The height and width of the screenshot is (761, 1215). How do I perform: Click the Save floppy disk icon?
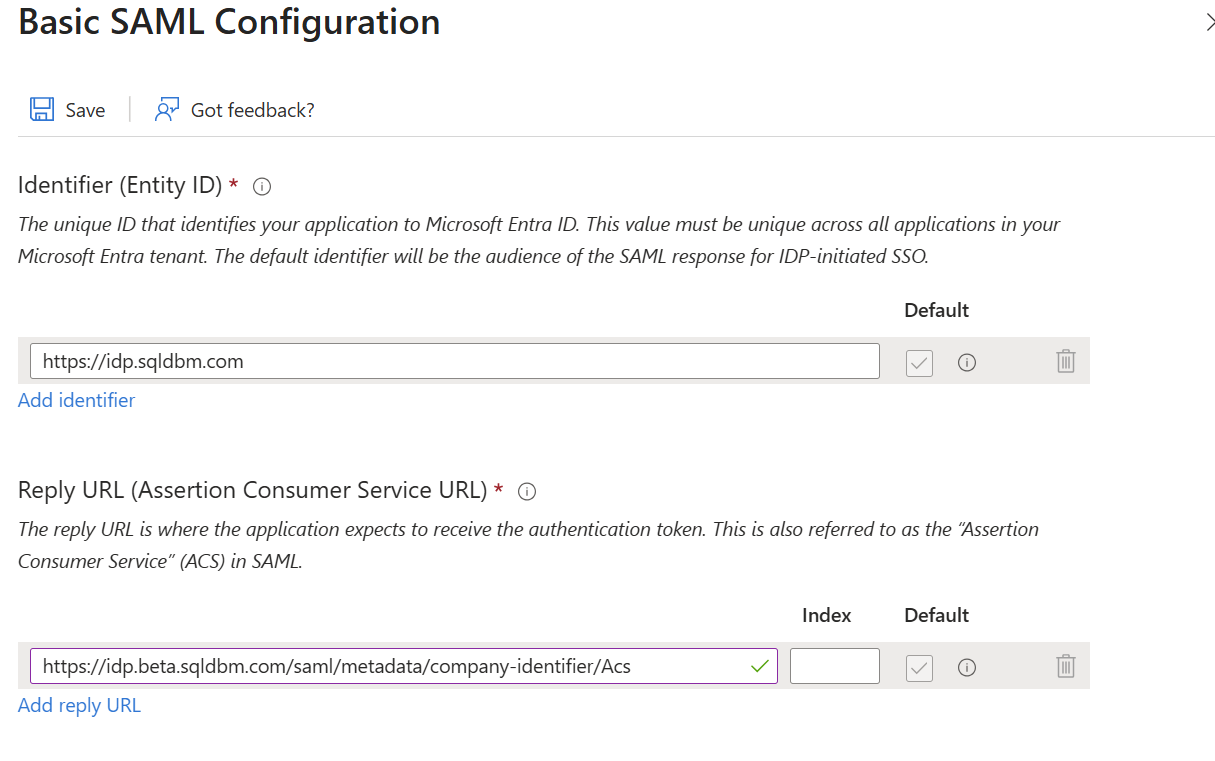pos(42,110)
